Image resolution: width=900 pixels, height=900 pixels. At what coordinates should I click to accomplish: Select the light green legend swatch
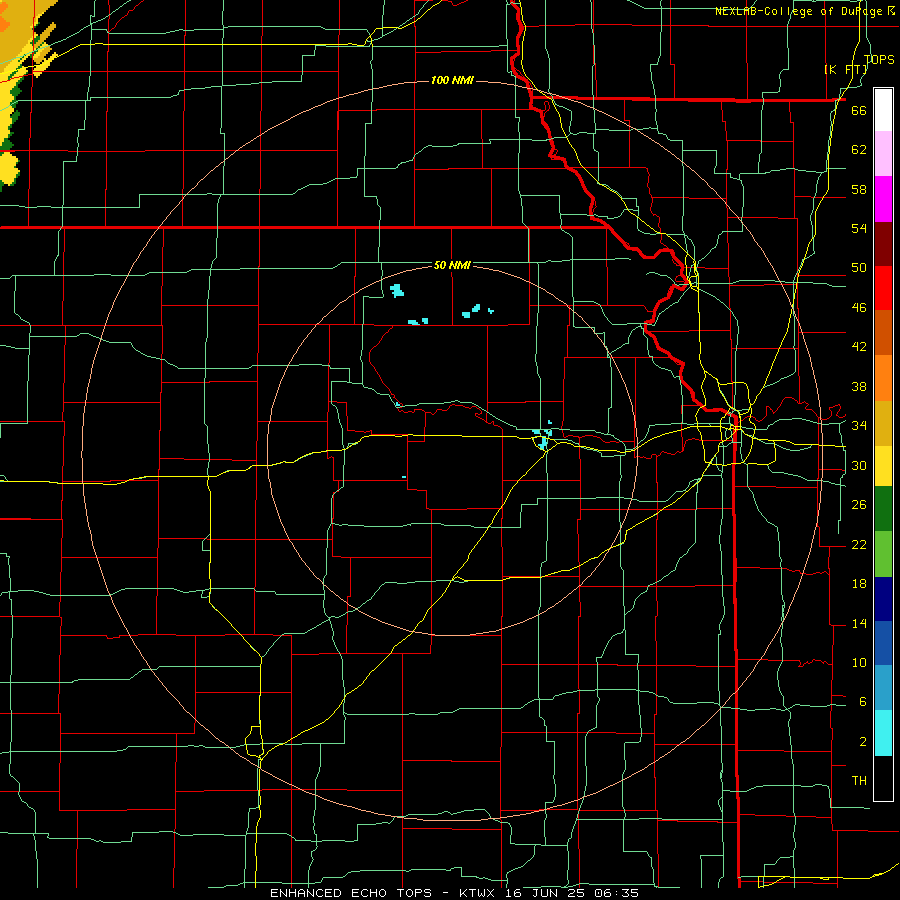[x=883, y=554]
